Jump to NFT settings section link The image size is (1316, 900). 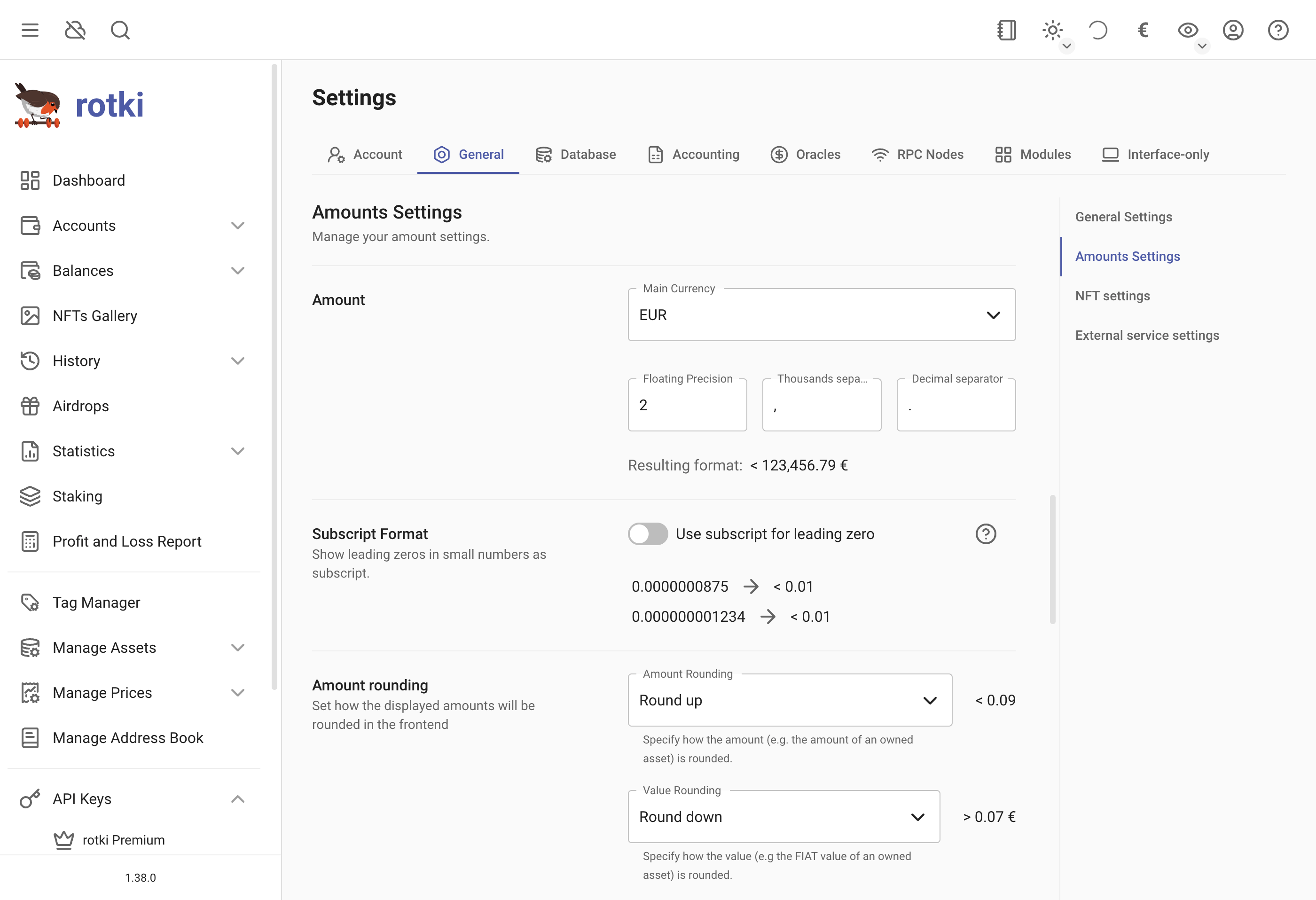pyautogui.click(x=1112, y=296)
